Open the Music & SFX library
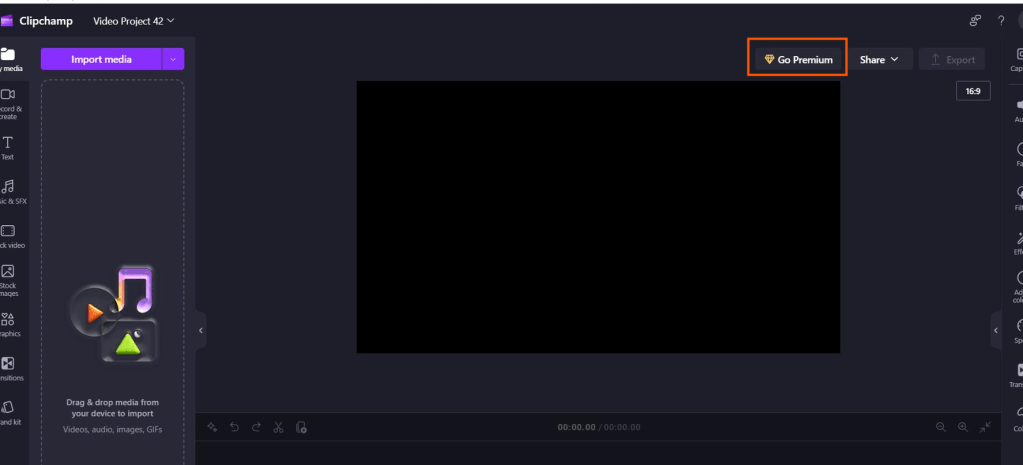The image size is (1023, 465). 8,191
